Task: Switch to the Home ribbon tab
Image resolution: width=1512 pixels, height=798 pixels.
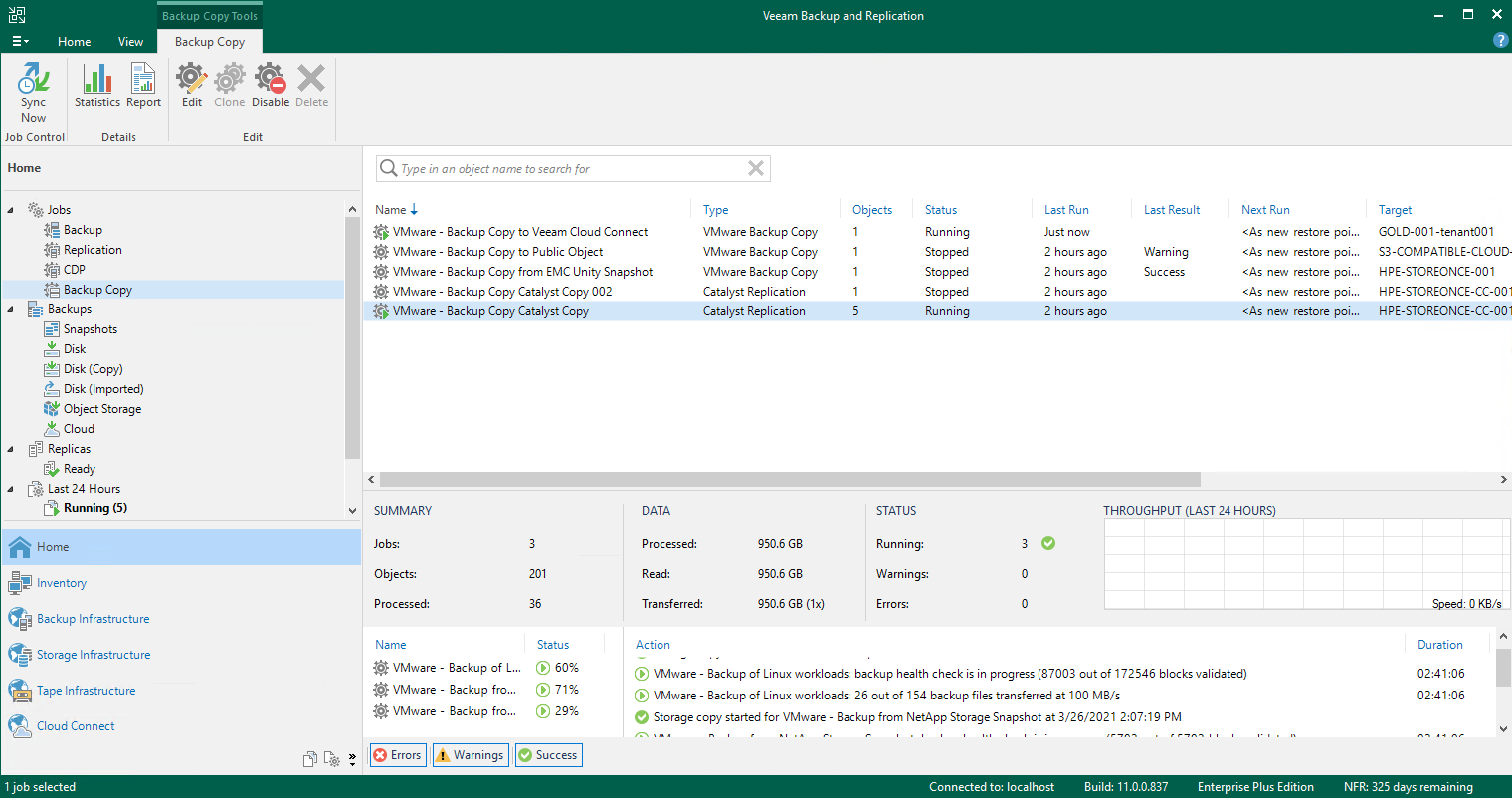Action: (75, 42)
